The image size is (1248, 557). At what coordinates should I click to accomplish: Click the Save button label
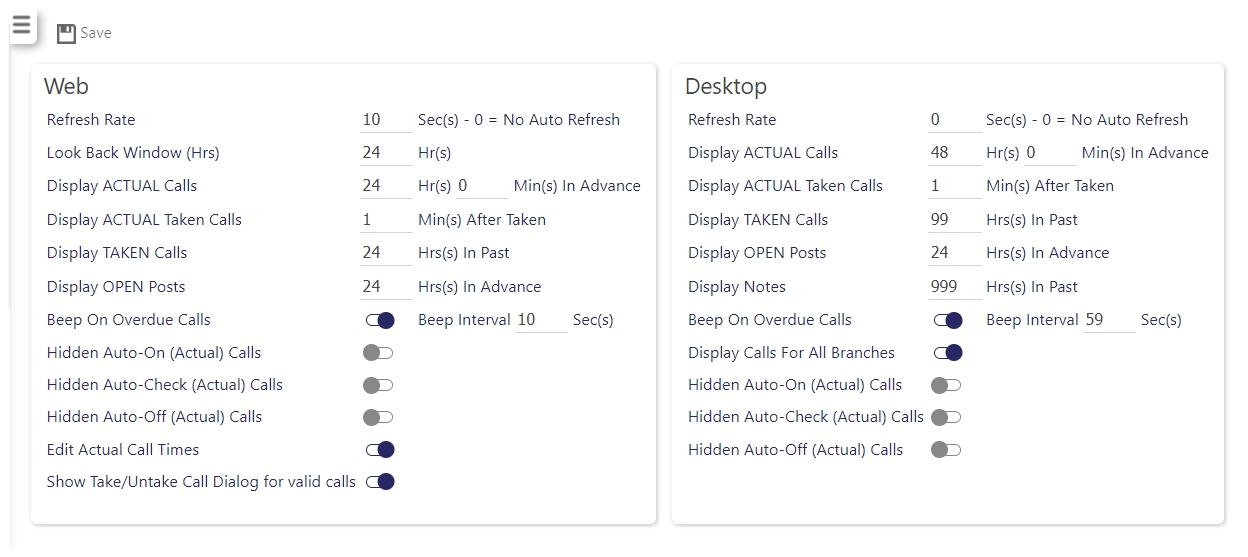coord(96,33)
